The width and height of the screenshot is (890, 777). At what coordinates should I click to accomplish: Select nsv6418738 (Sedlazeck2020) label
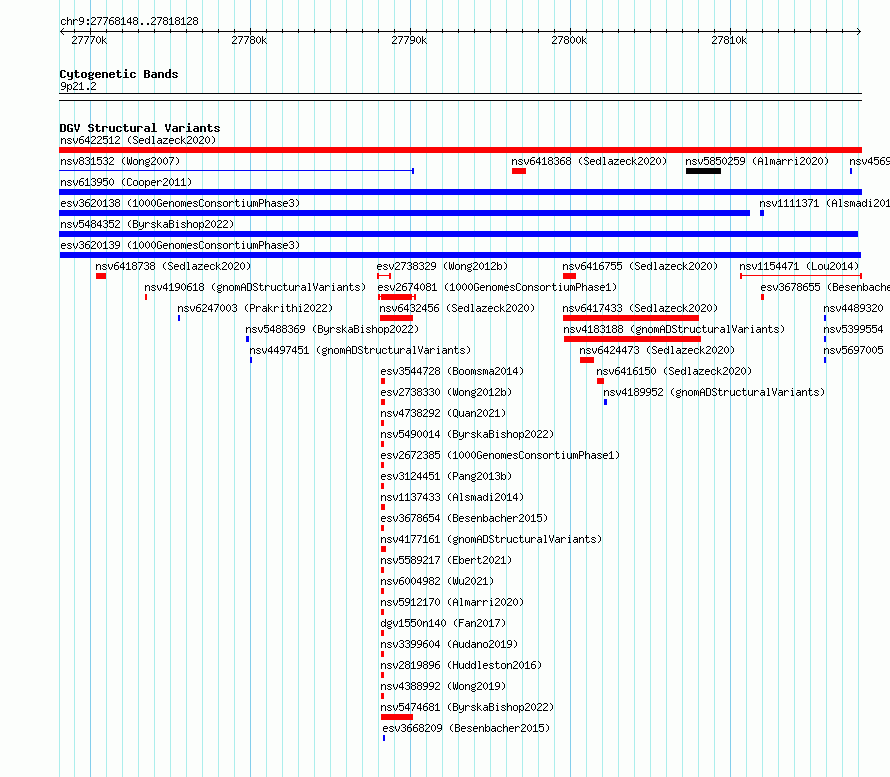[173, 266]
